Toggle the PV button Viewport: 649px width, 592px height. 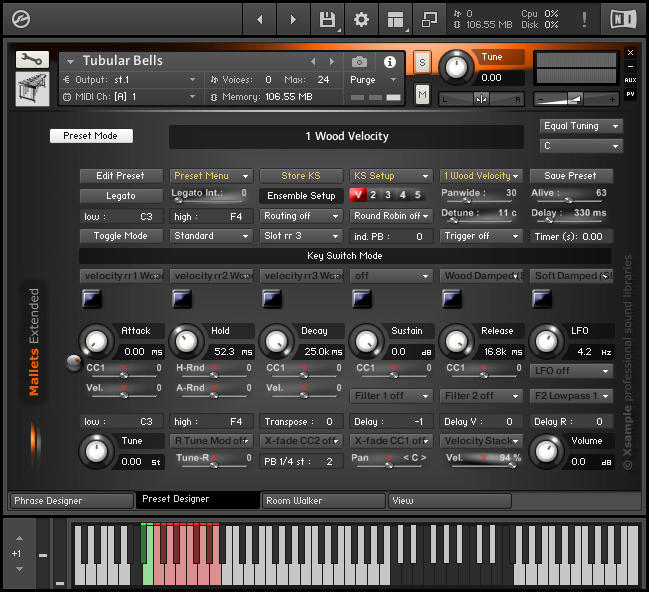630,94
